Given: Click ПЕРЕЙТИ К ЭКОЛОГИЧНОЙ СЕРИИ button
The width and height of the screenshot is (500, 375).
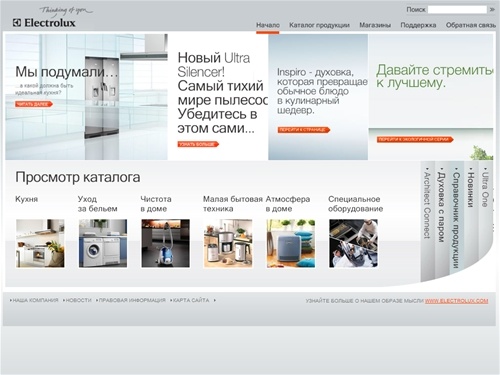Looking at the screenshot, I should [415, 139].
